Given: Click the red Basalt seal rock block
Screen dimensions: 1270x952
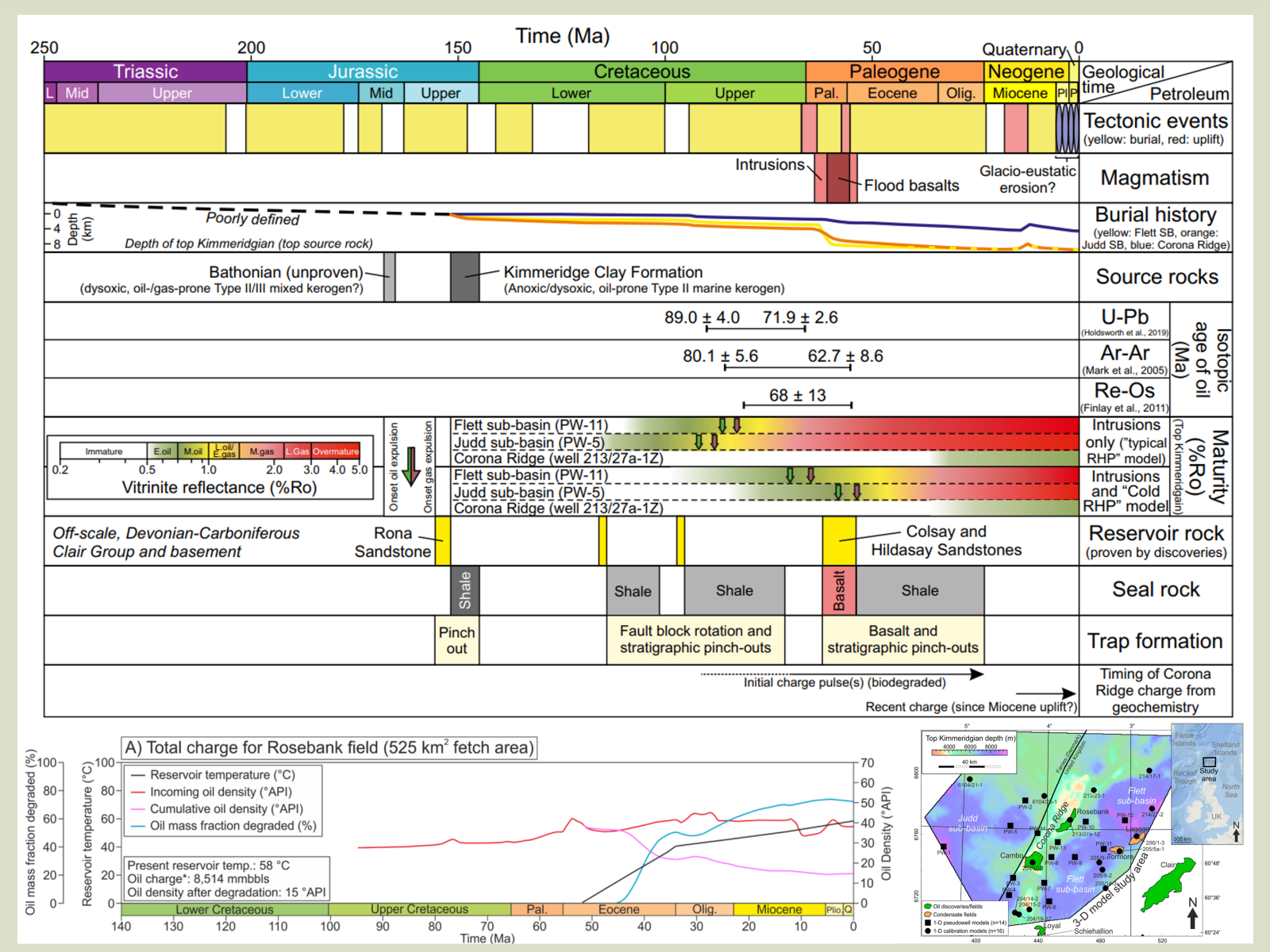Looking at the screenshot, I should (x=839, y=590).
